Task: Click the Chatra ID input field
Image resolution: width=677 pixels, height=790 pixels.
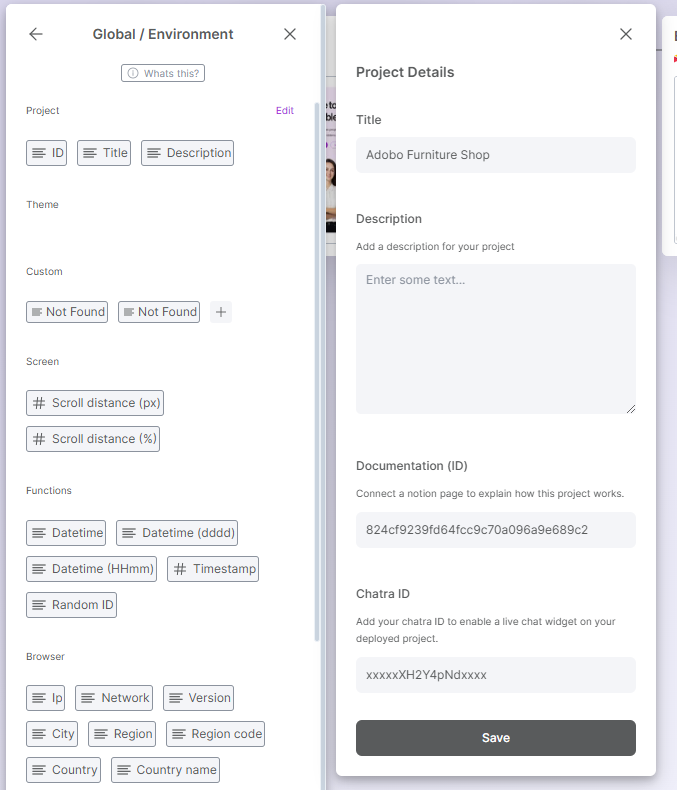Action: click(x=495, y=675)
